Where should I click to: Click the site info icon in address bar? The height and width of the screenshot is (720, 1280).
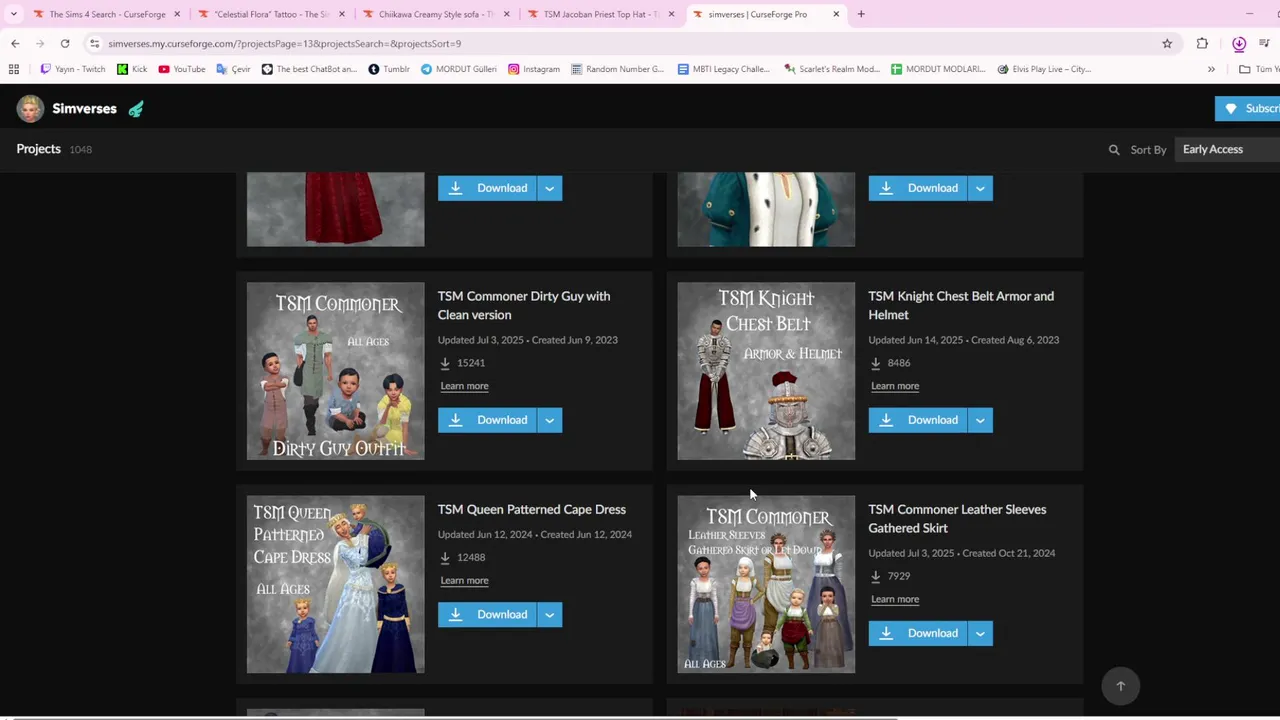(94, 43)
